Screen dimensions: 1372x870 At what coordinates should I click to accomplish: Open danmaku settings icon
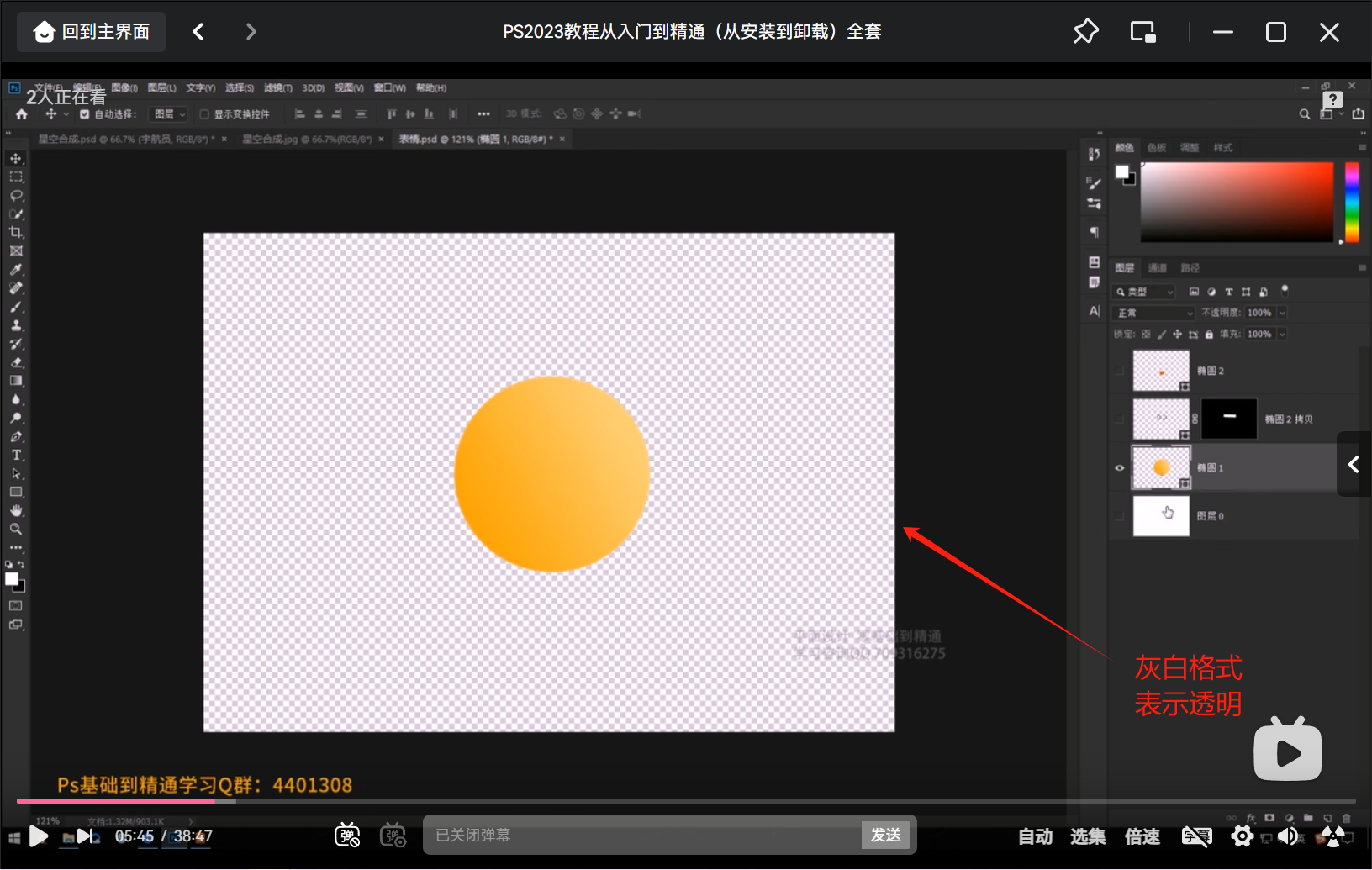[x=393, y=835]
